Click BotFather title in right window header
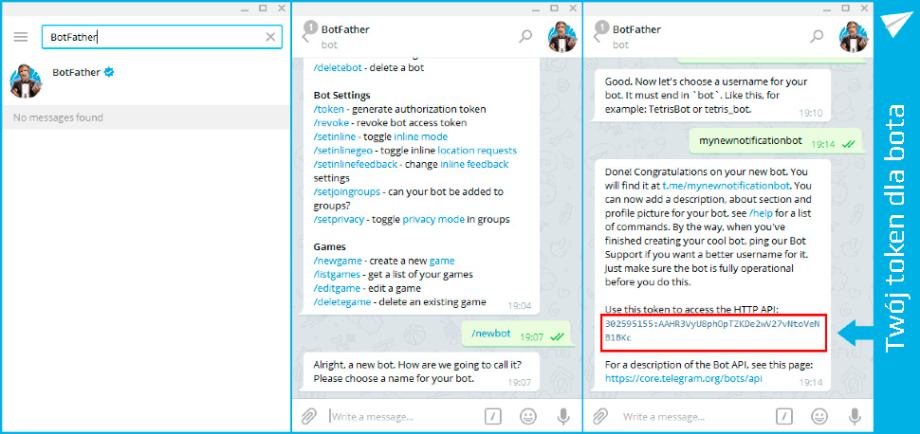The height and width of the screenshot is (434, 920). (637, 29)
